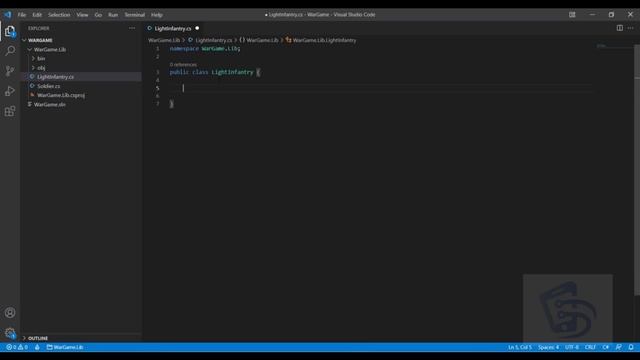
Task: Open editor more actions ellipsis
Action: coord(631,28)
